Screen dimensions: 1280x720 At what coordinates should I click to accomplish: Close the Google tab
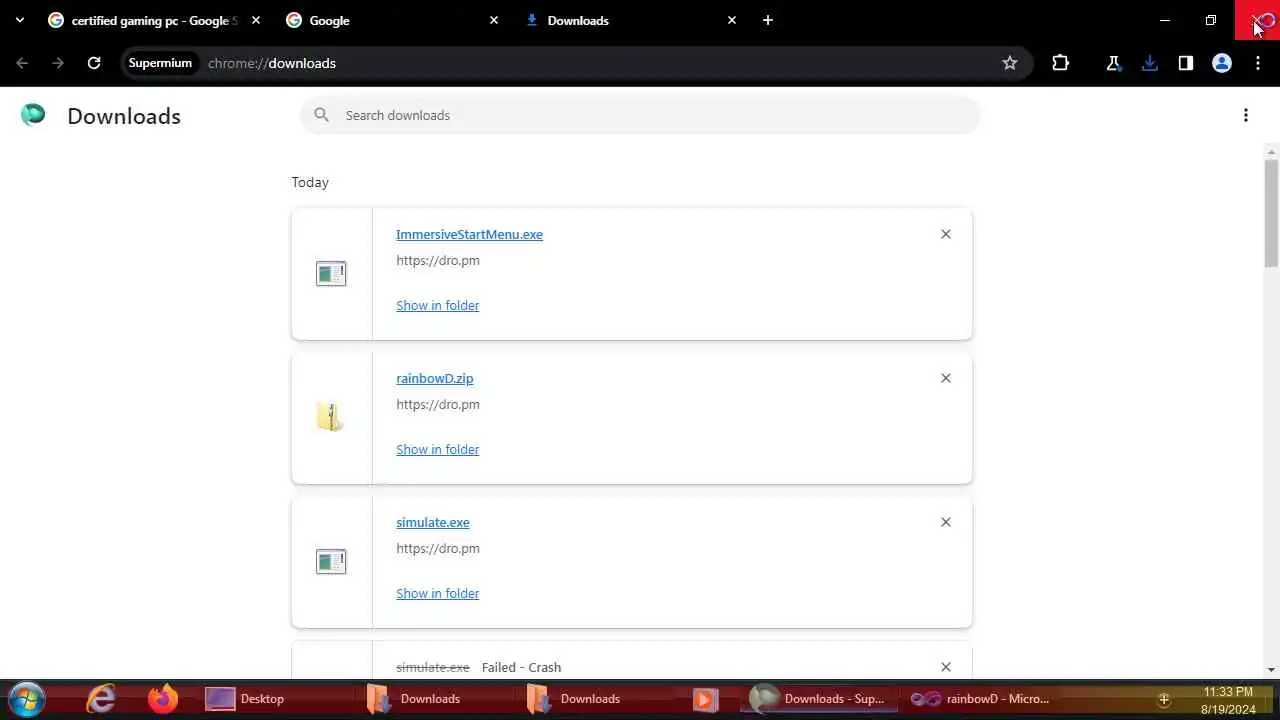click(x=494, y=20)
